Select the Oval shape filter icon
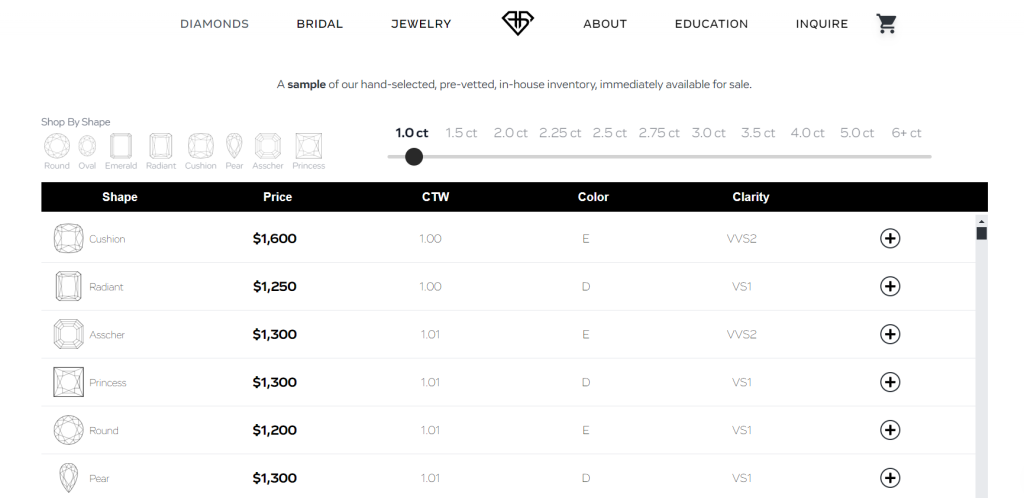The height and width of the screenshot is (498, 1024). tap(87, 146)
